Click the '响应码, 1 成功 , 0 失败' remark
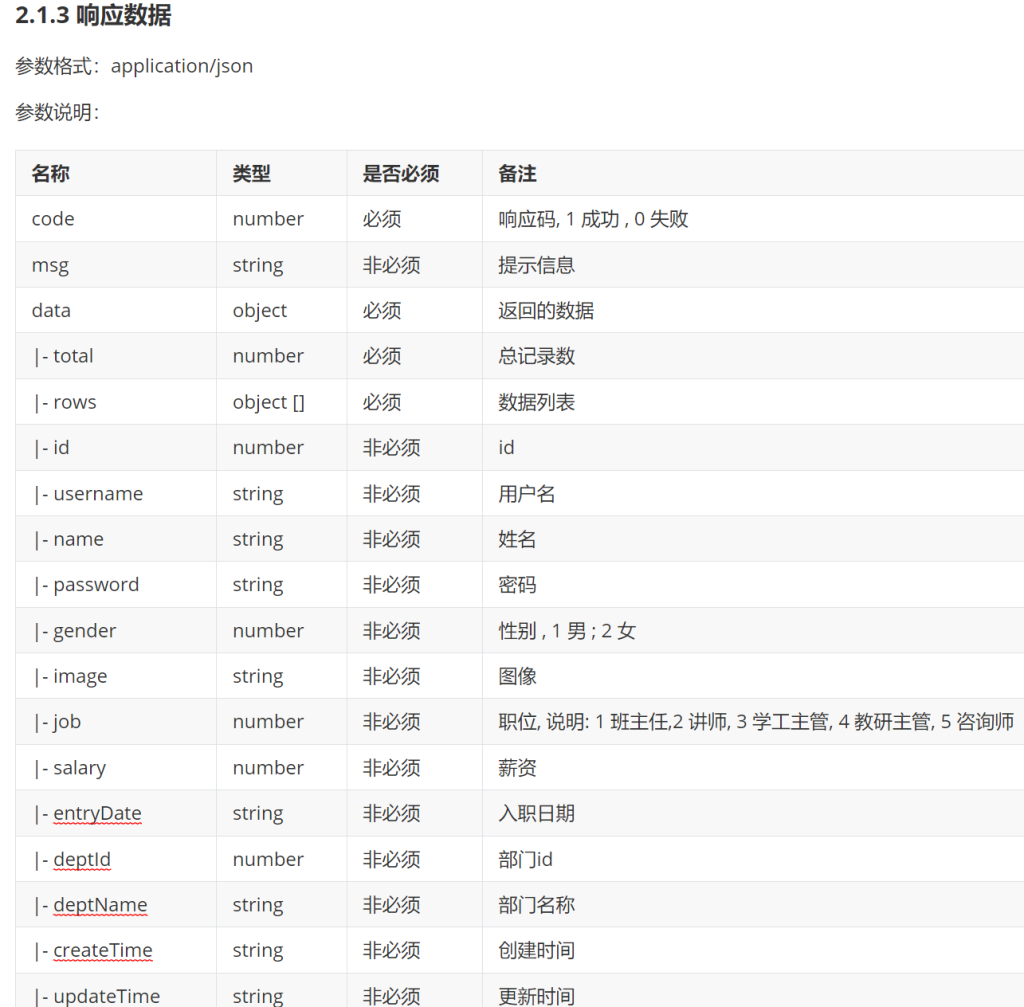Screen dimensions: 1024x1007 (x=593, y=219)
